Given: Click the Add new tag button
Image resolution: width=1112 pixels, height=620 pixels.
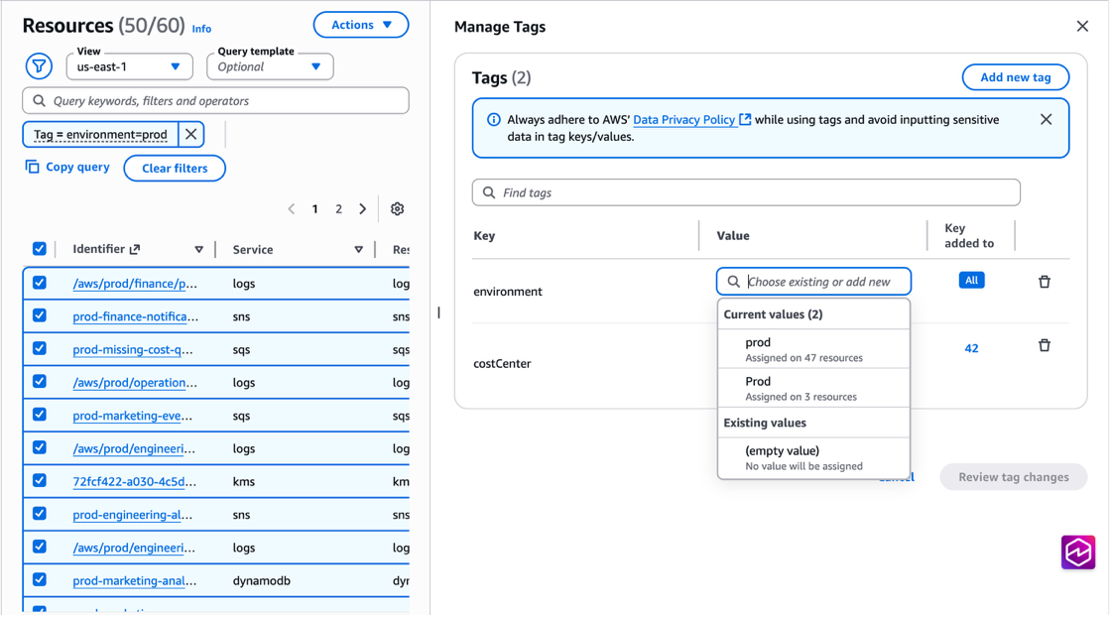Looking at the screenshot, I should (1014, 77).
